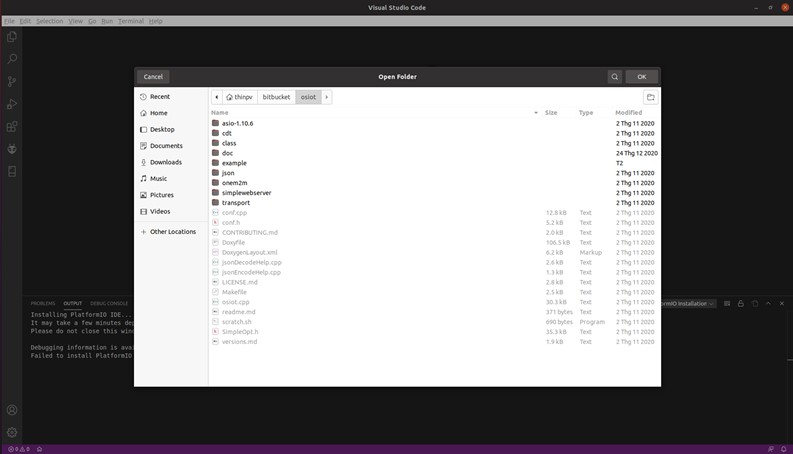Image resolution: width=793 pixels, height=454 pixels.
Task: Switch to the OUTPUT tab
Action: point(72,303)
